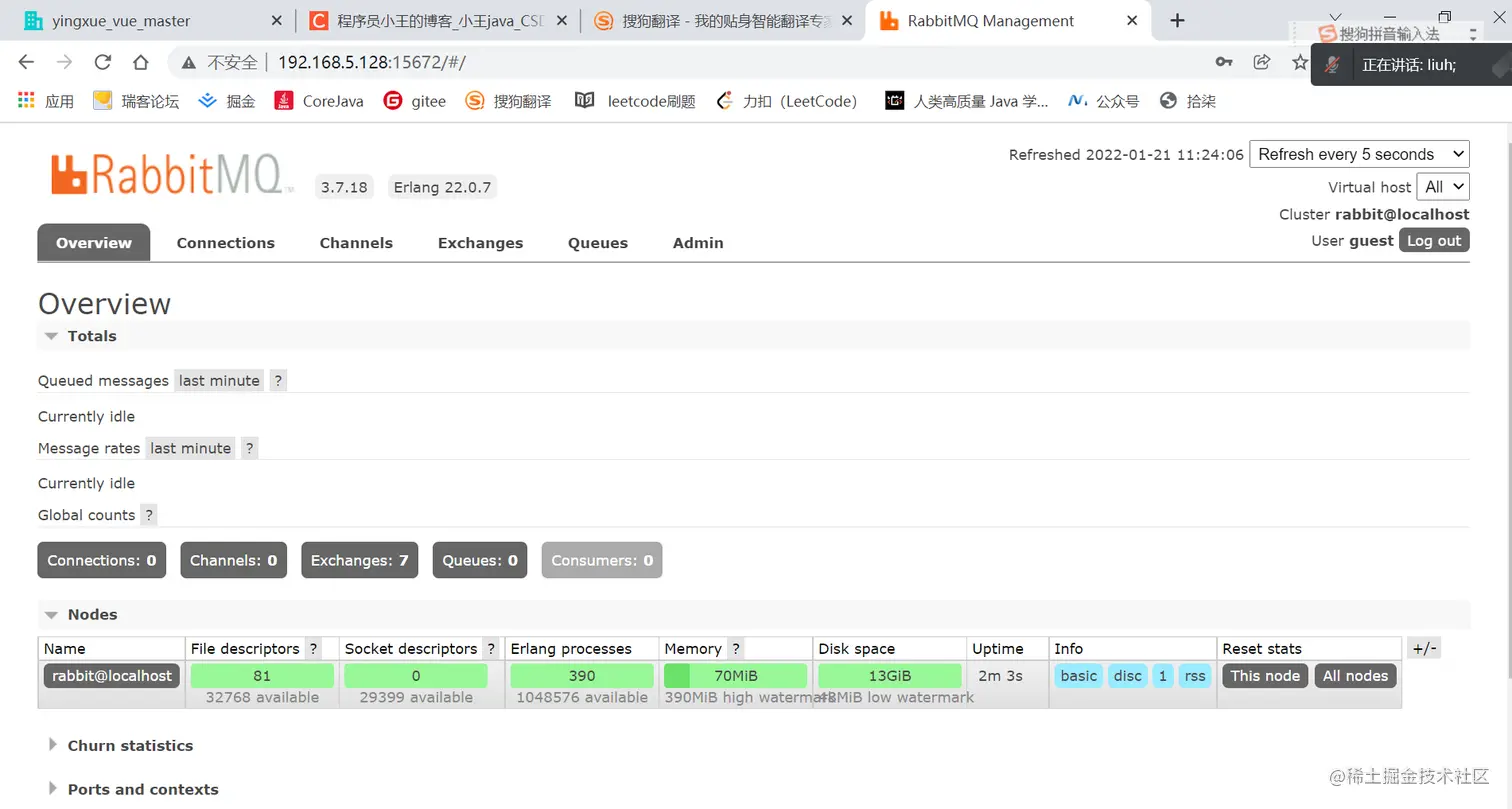
Task: Open the gitee bookmark
Action: (x=415, y=101)
